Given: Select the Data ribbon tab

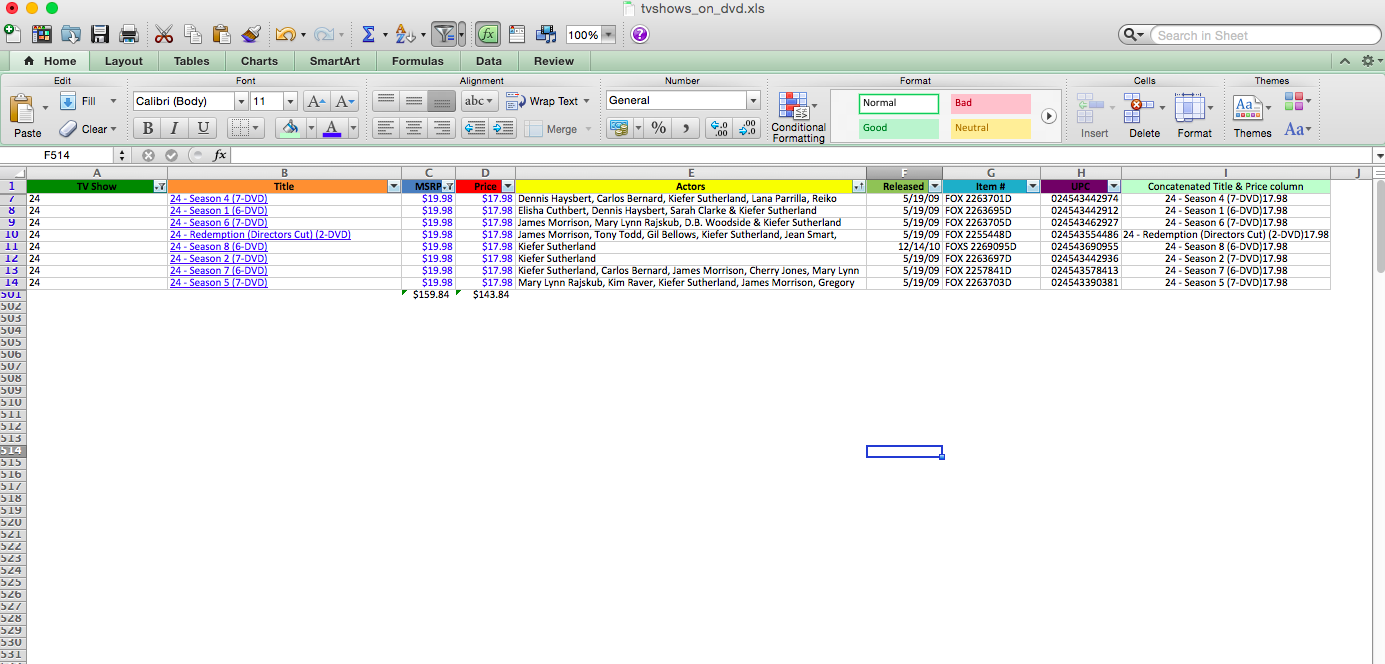Looking at the screenshot, I should click(489, 61).
